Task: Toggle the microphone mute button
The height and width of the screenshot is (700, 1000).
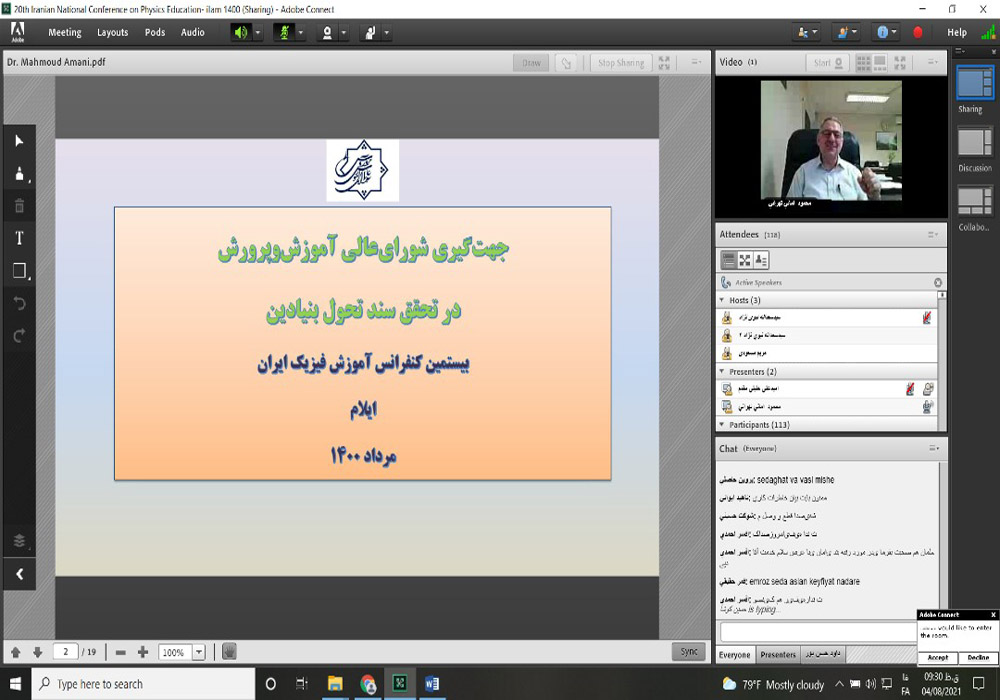Action: pyautogui.click(x=284, y=32)
